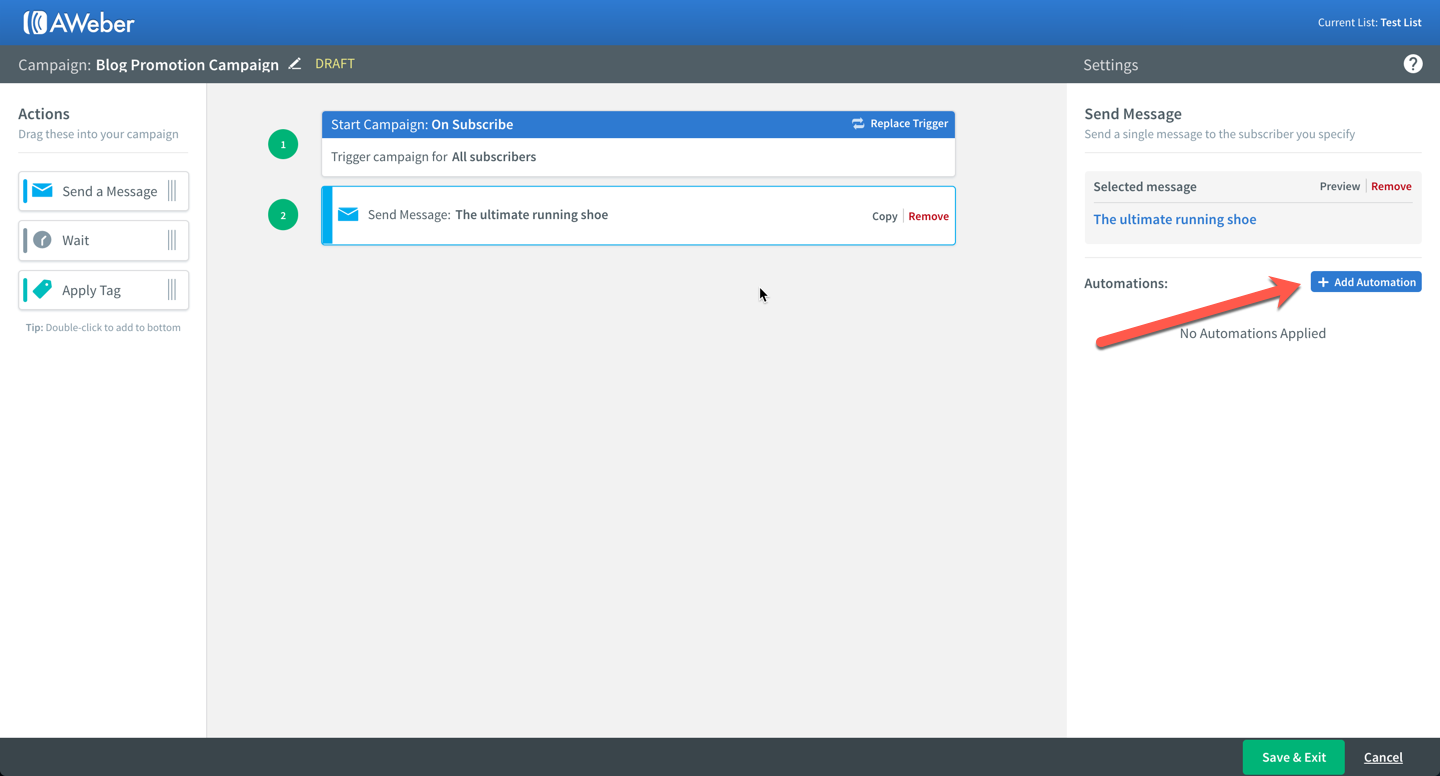Grab the Apply Tag drag handle
Image resolution: width=1440 pixels, height=776 pixels.
(x=172, y=290)
